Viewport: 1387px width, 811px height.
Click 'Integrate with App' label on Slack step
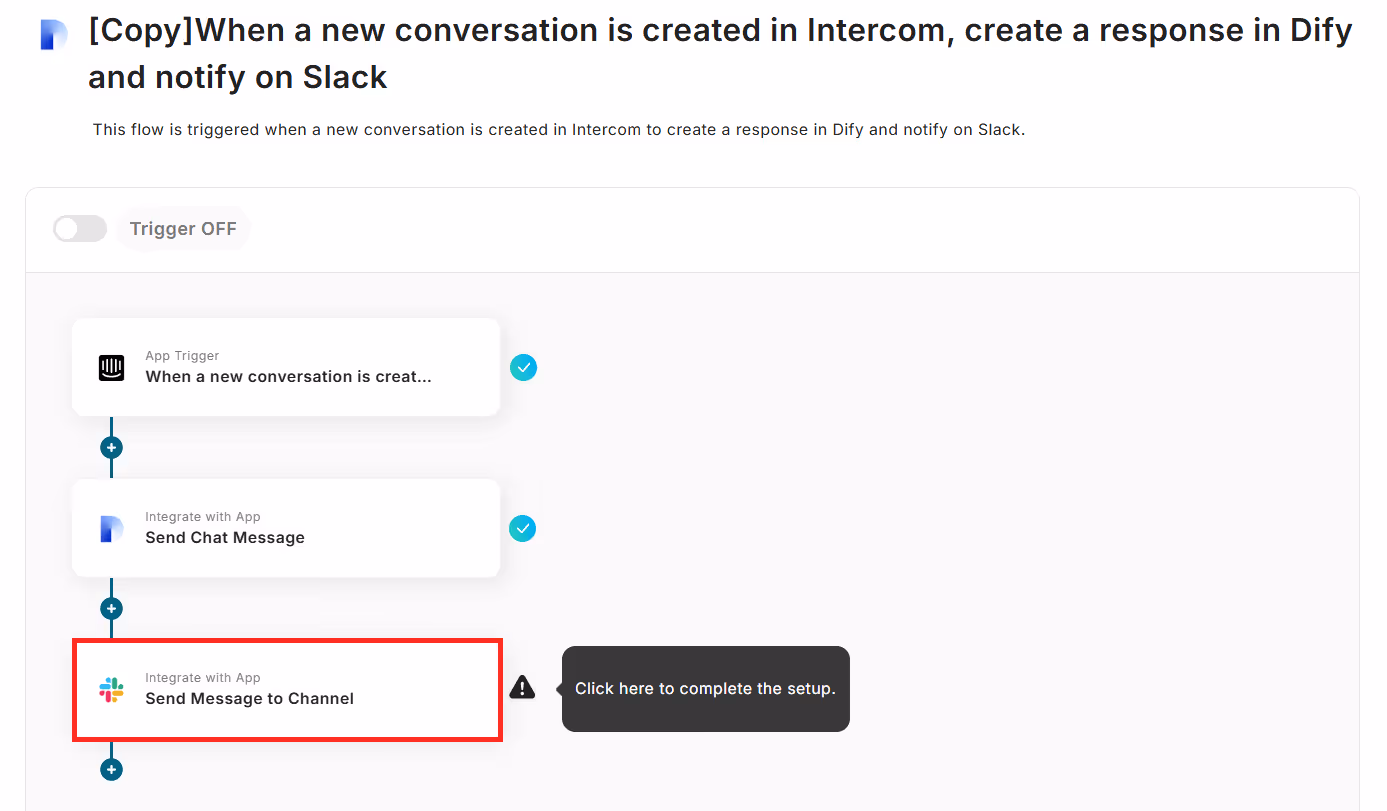coord(203,678)
